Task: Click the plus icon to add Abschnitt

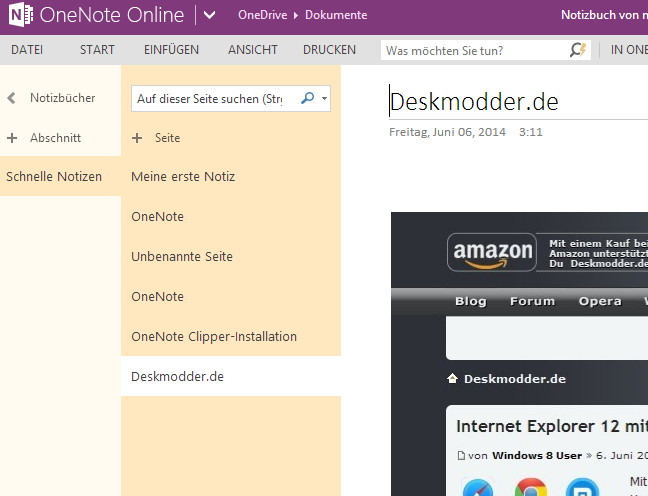Action: (x=12, y=138)
